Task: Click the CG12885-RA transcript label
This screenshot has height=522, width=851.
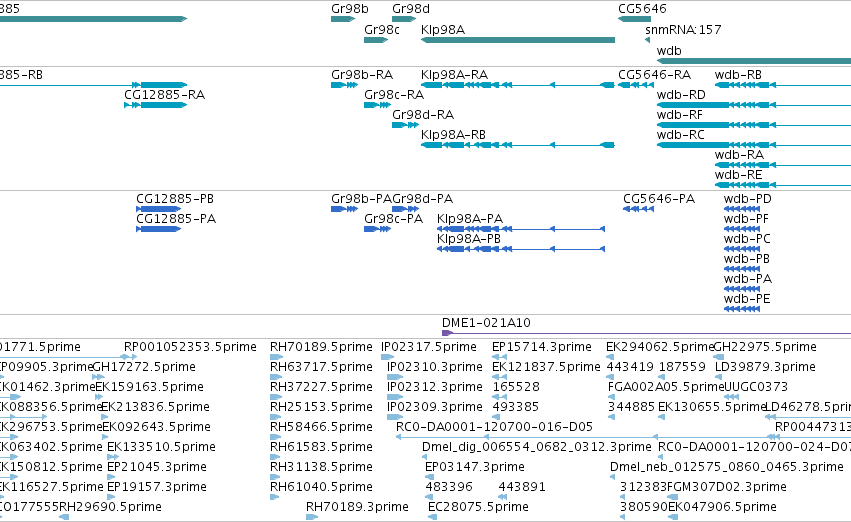Action: (164, 95)
